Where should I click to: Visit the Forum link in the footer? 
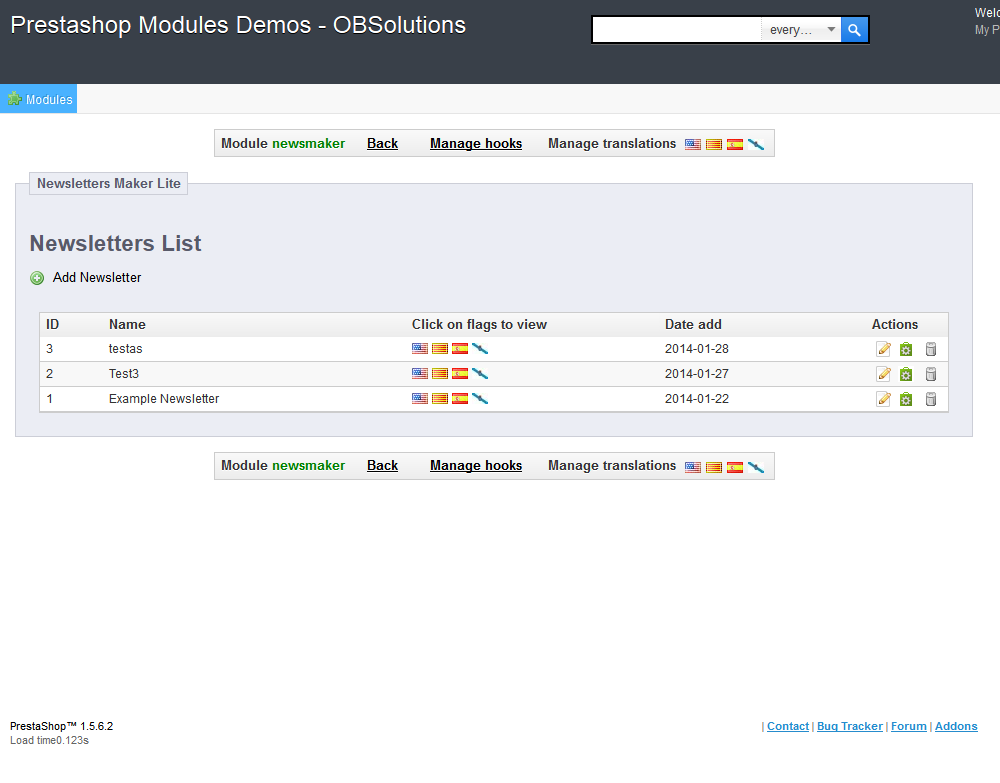(908, 727)
